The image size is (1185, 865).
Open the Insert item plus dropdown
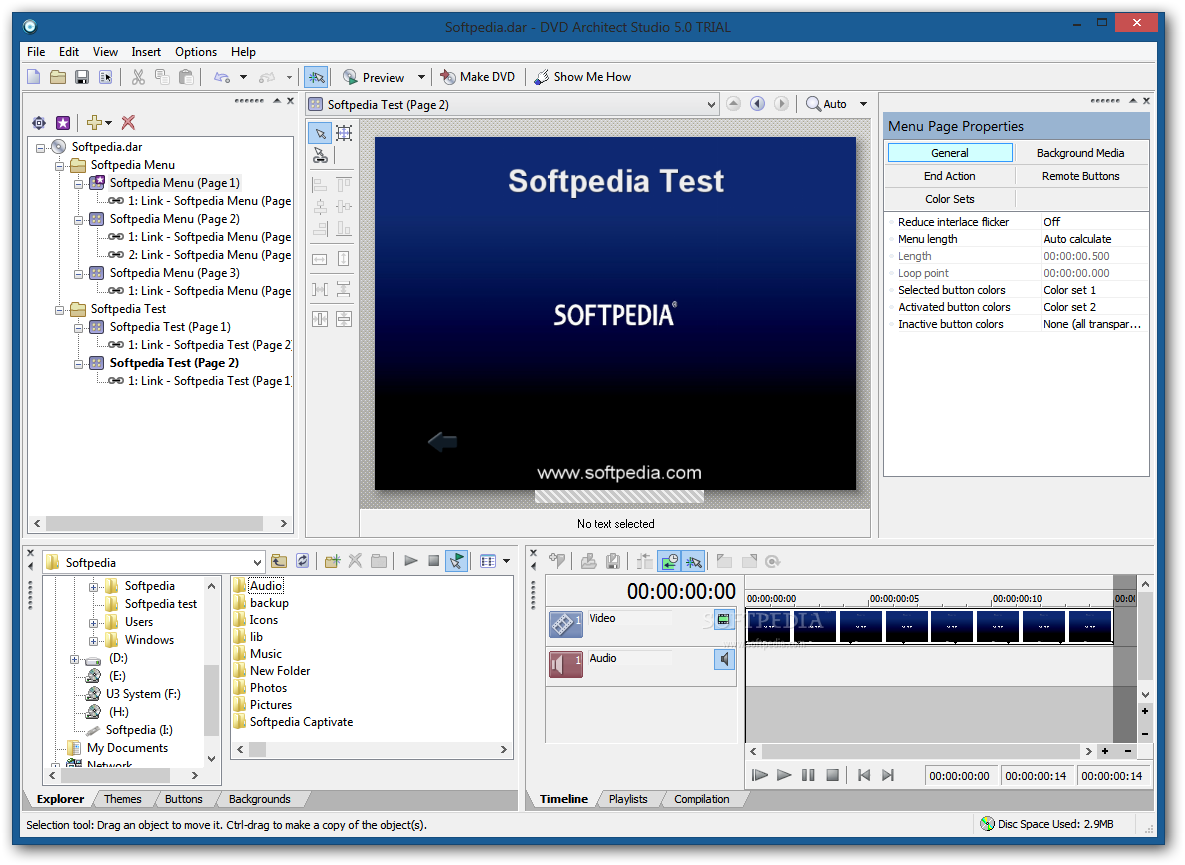tap(99, 122)
